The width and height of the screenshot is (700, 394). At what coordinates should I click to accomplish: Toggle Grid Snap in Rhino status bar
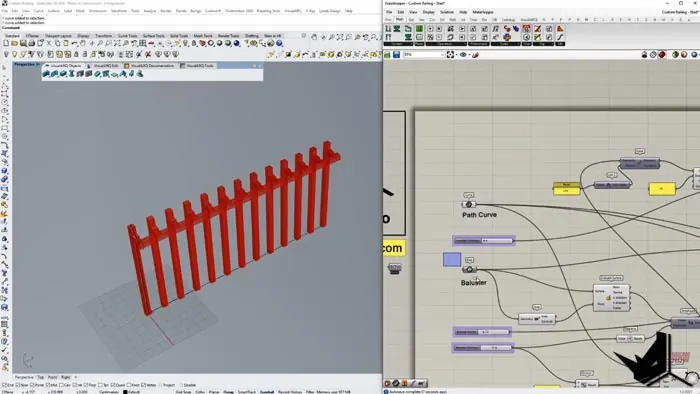coord(183,392)
